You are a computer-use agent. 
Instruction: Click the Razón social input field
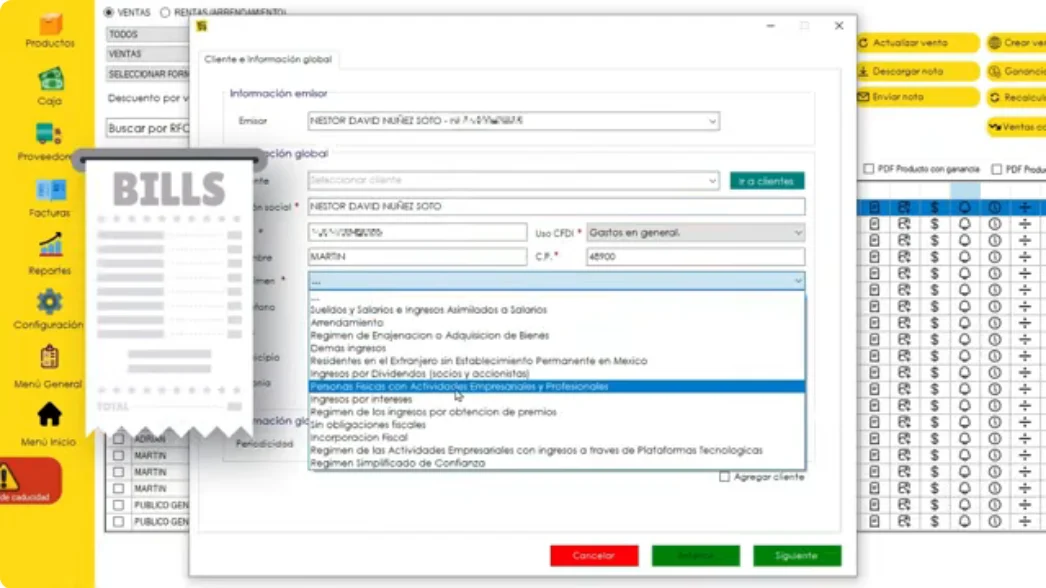click(x=556, y=206)
